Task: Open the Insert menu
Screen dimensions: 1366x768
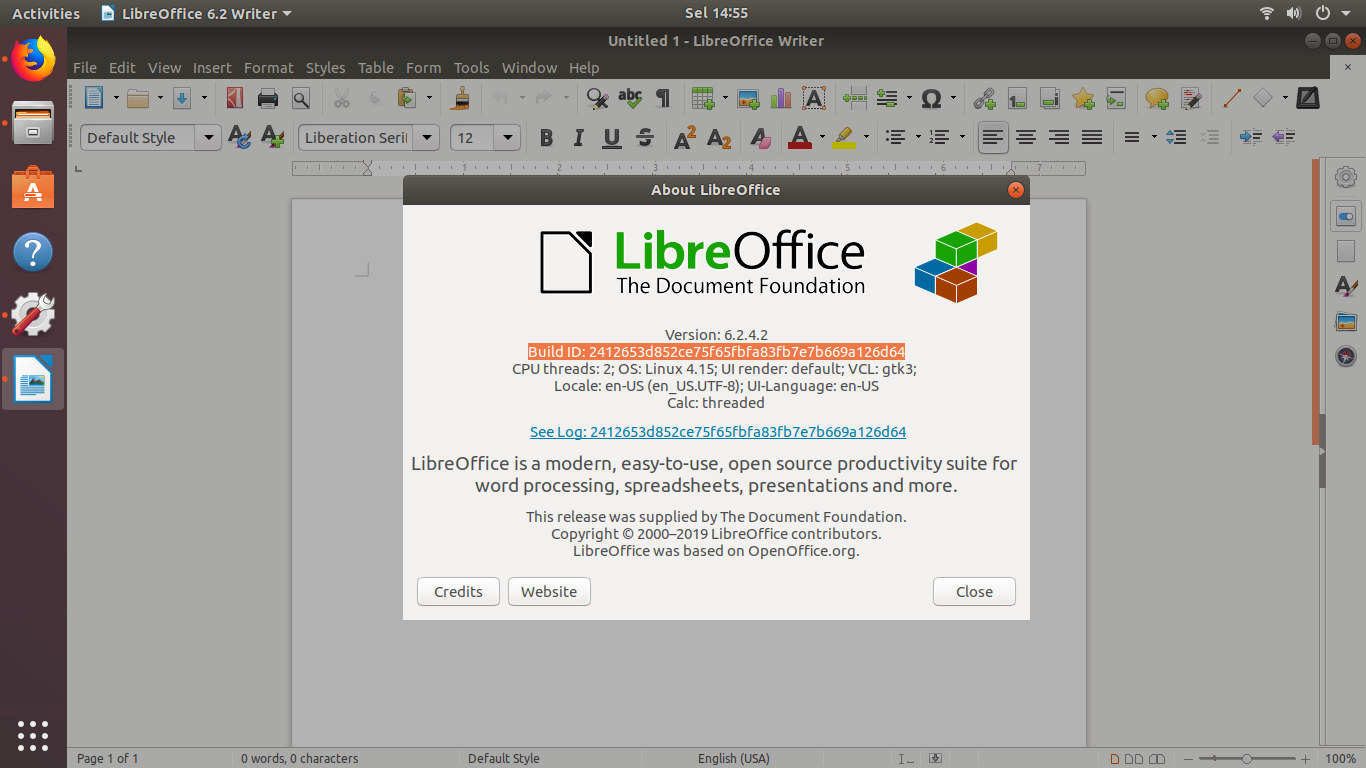Action: [x=212, y=68]
